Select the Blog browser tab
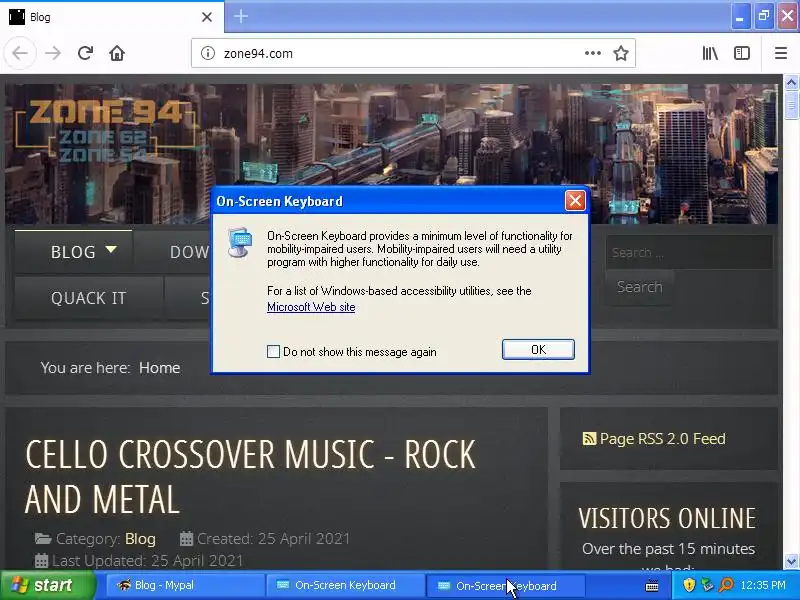Image resolution: width=800 pixels, height=600 pixels. point(112,17)
